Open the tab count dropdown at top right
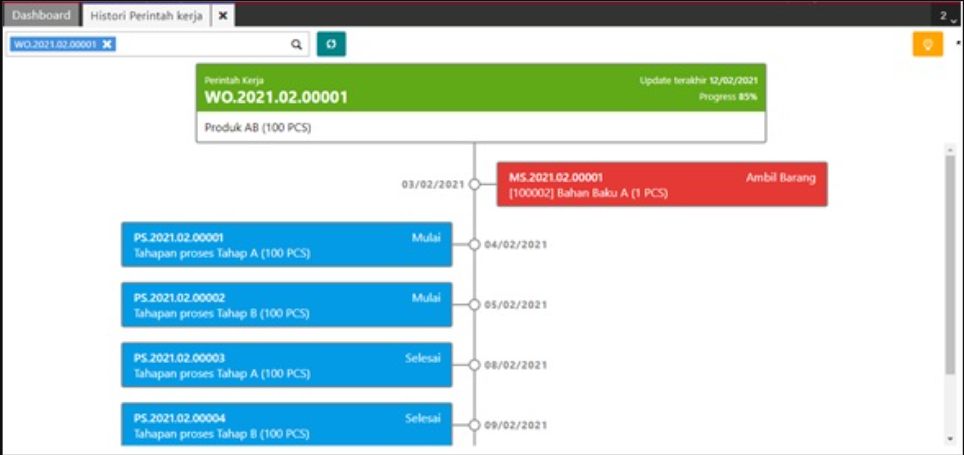964x455 pixels. [947, 16]
